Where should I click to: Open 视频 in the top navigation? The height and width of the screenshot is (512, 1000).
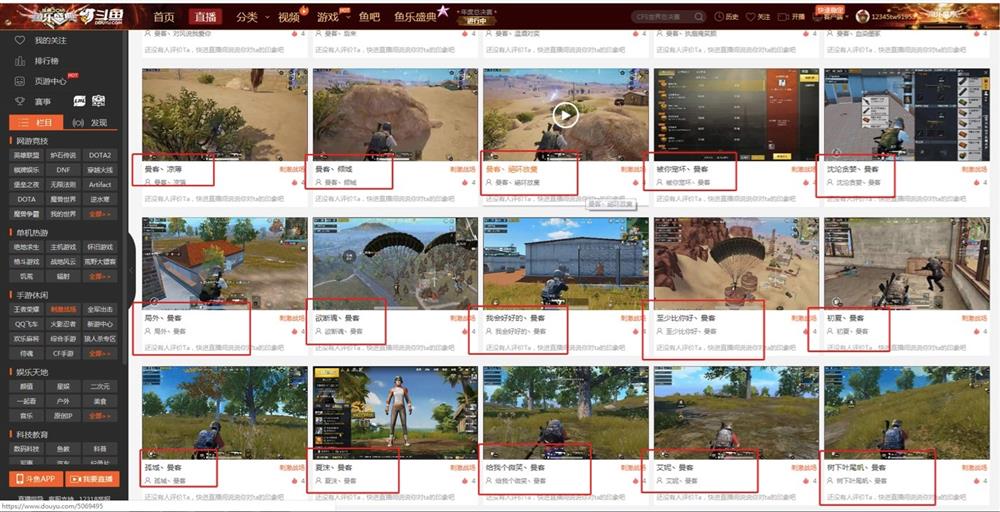[290, 17]
